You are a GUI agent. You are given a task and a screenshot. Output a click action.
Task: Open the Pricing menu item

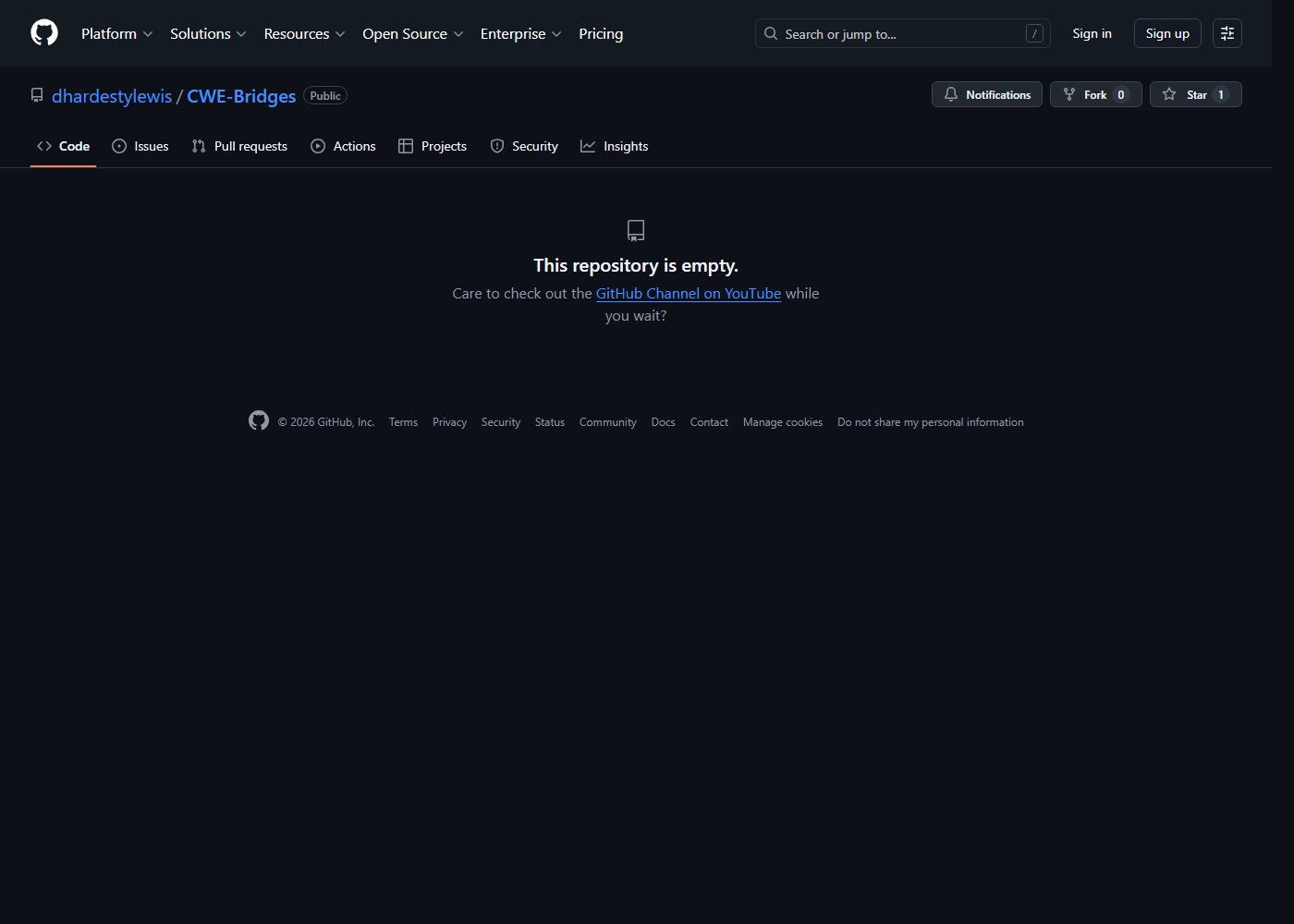click(601, 33)
